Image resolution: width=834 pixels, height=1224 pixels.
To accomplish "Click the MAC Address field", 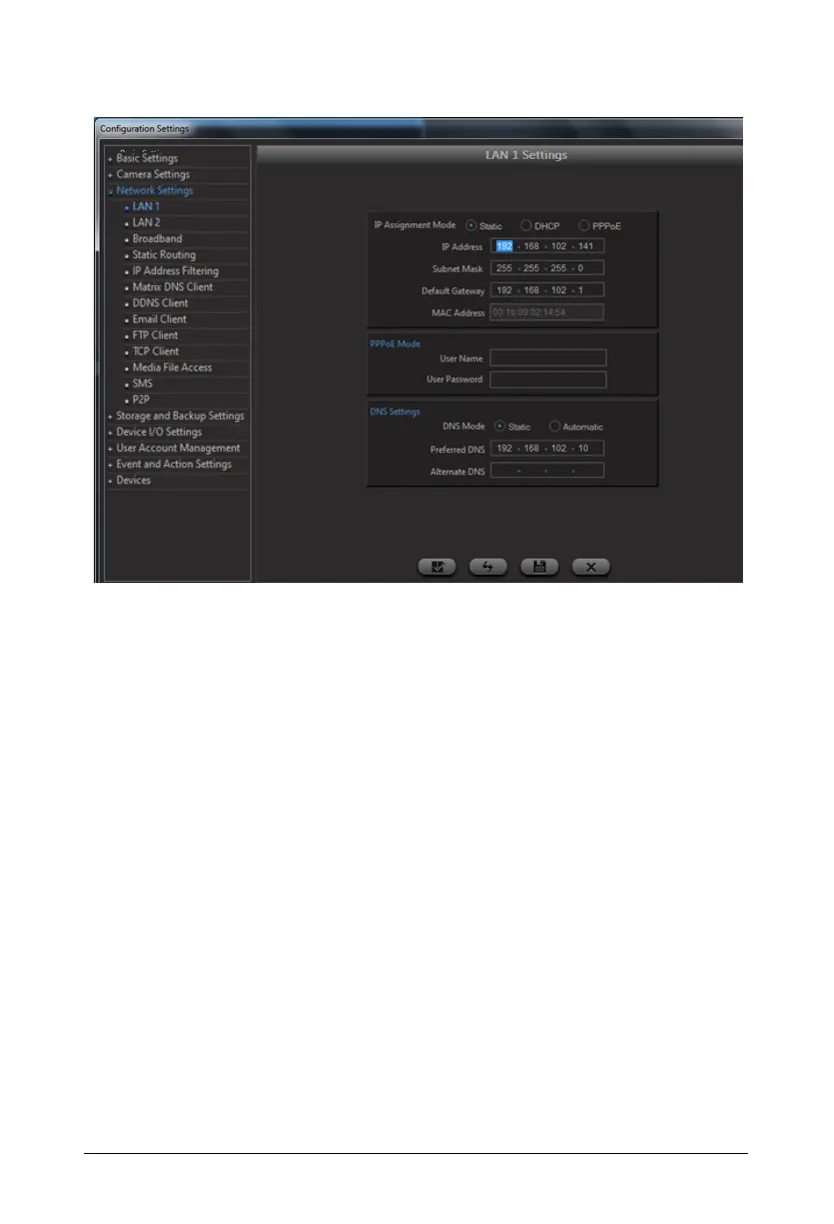I will click(547, 312).
